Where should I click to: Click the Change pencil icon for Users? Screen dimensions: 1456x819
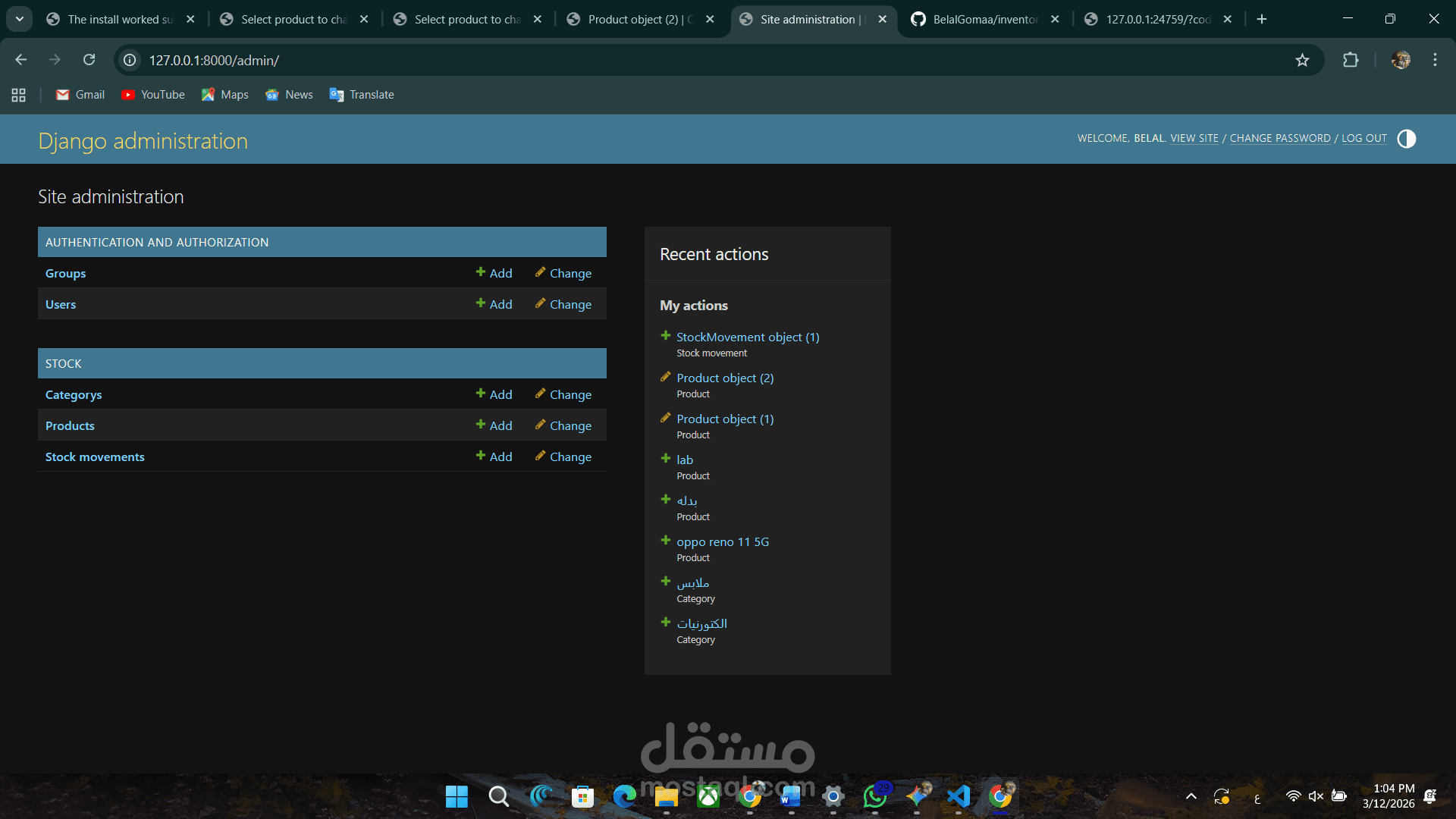[540, 303]
